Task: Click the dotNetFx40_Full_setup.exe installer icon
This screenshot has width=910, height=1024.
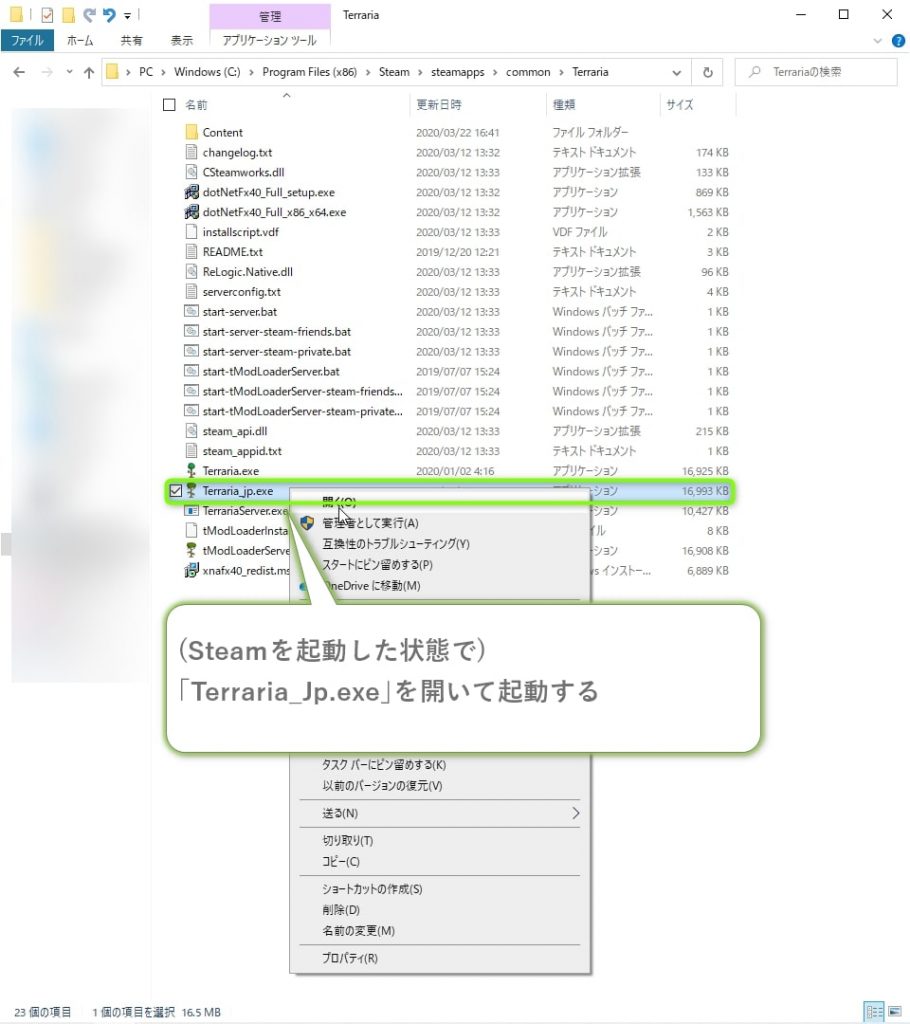Action: tap(193, 192)
